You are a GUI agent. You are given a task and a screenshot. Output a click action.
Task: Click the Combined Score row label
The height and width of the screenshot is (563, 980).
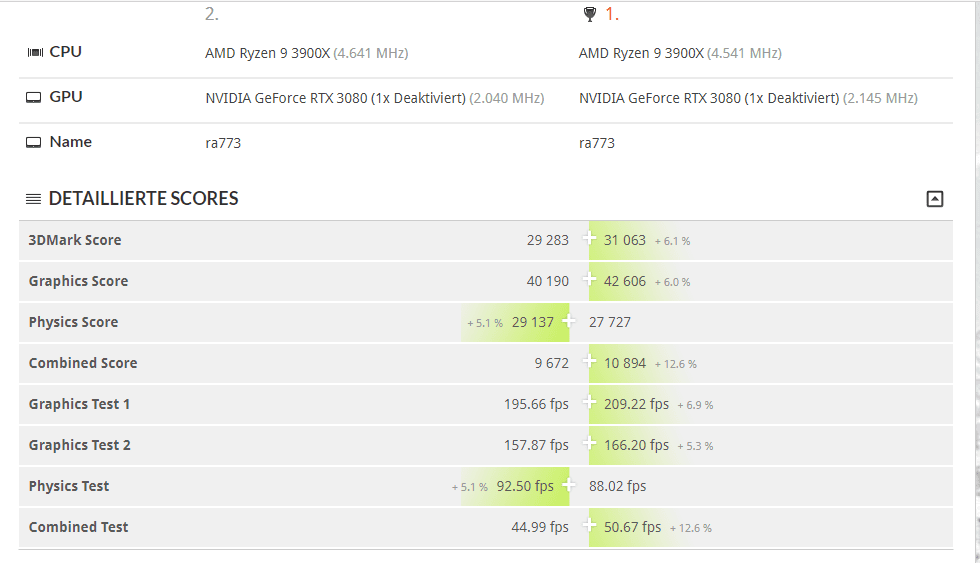[83, 363]
